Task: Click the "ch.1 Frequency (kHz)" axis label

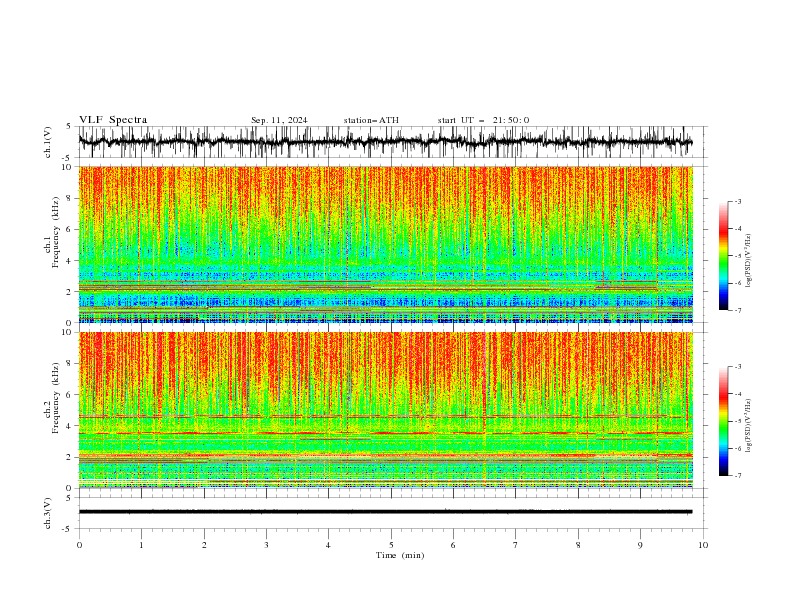Action: (x=53, y=231)
